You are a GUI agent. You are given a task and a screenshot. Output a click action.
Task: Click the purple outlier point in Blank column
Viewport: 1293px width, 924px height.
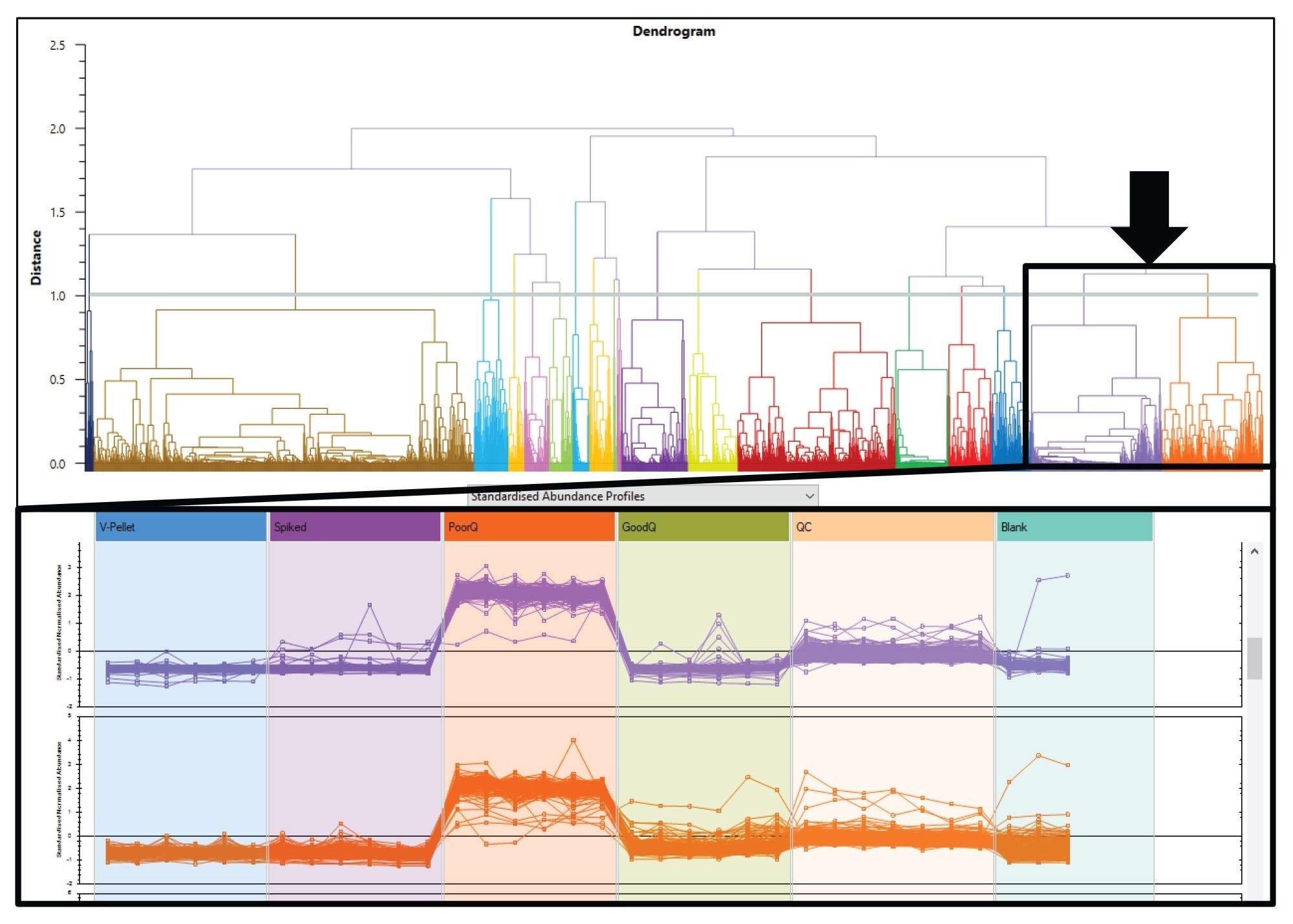(1067, 575)
